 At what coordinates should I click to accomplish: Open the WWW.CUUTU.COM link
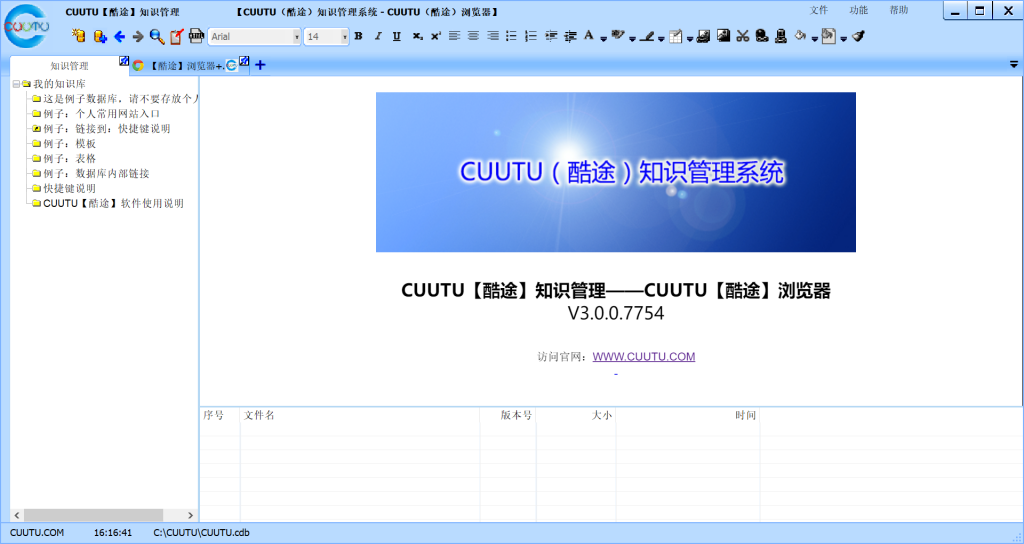(643, 357)
